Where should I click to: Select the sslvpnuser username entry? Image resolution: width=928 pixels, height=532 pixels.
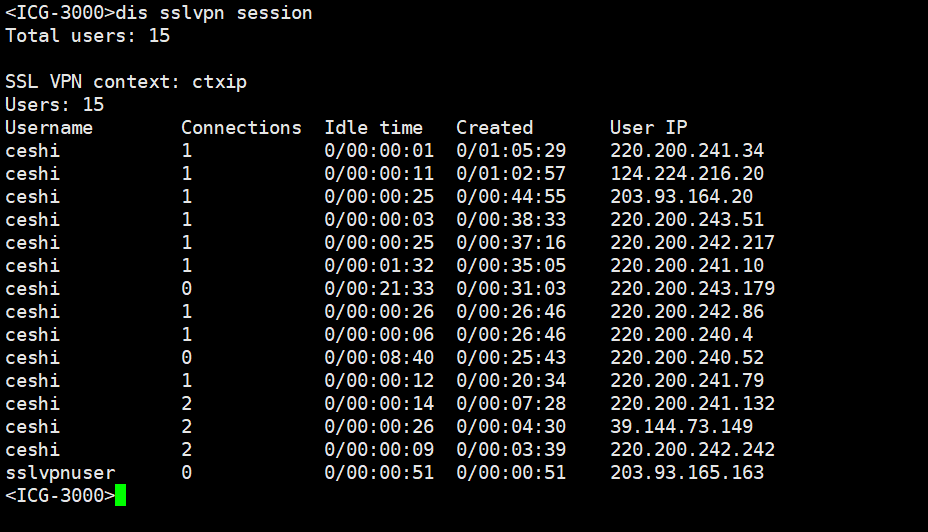[60, 473]
